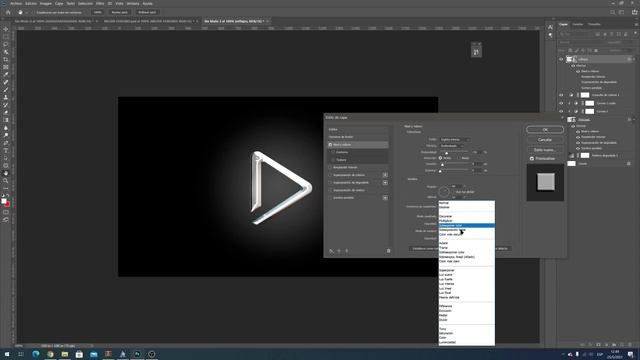Hide the Curvas 1 copia layer
The image size is (640, 360).
(561, 103)
